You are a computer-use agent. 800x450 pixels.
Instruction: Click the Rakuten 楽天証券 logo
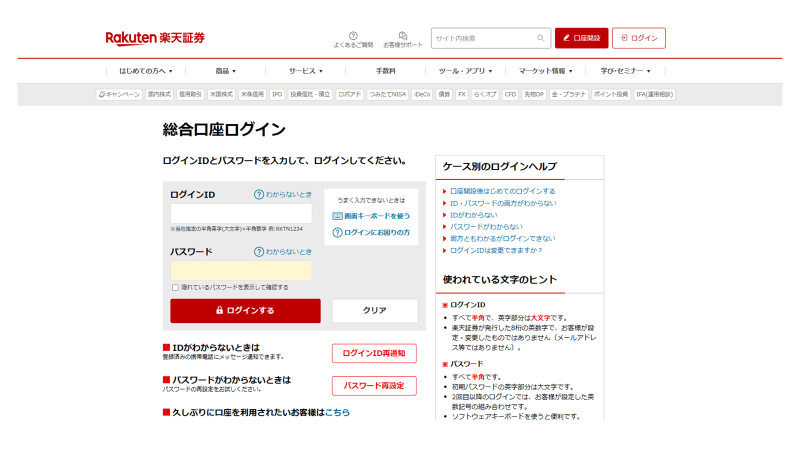[155, 38]
